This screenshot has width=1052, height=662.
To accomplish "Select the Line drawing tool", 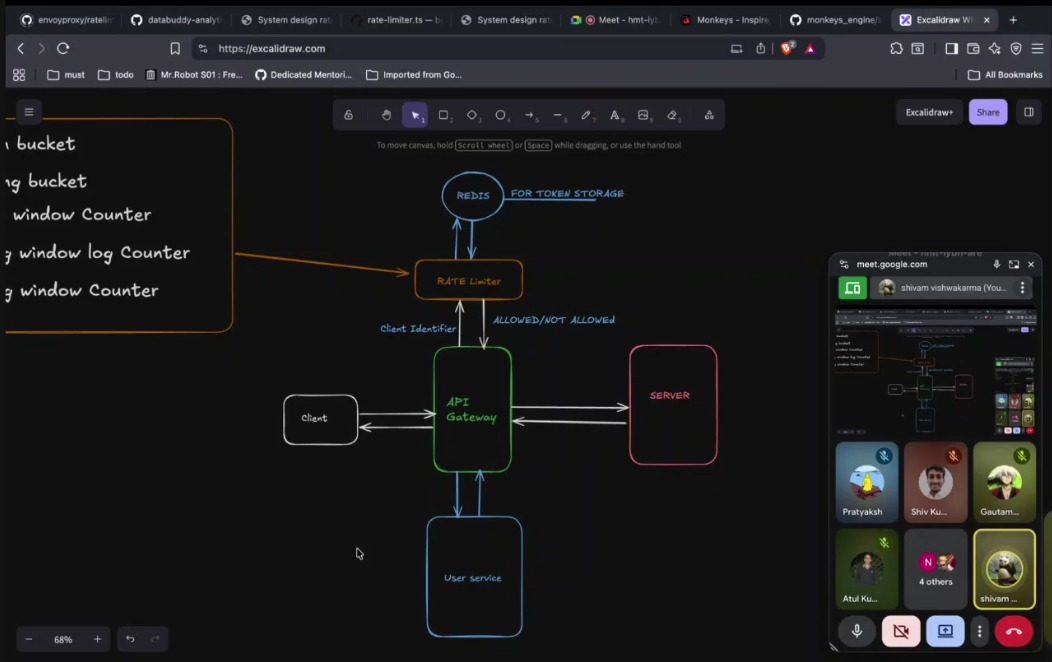I will [558, 115].
